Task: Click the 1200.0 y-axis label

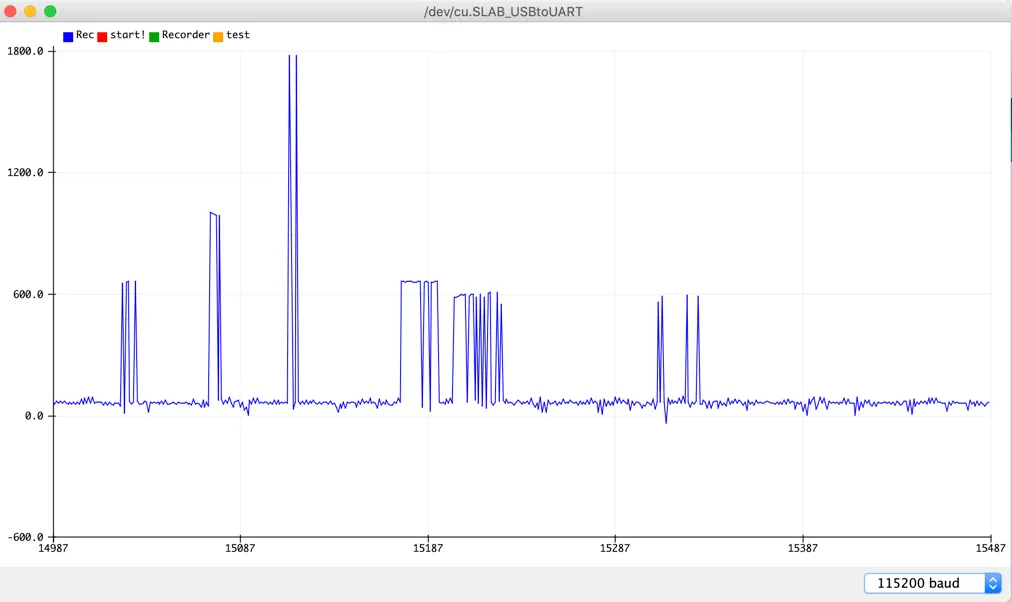Action: [25, 172]
